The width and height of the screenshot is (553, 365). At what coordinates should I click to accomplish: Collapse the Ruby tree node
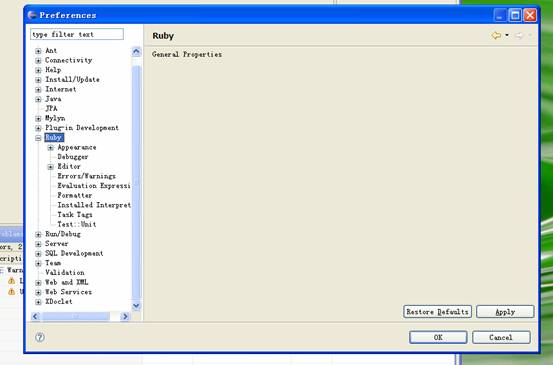(38, 138)
